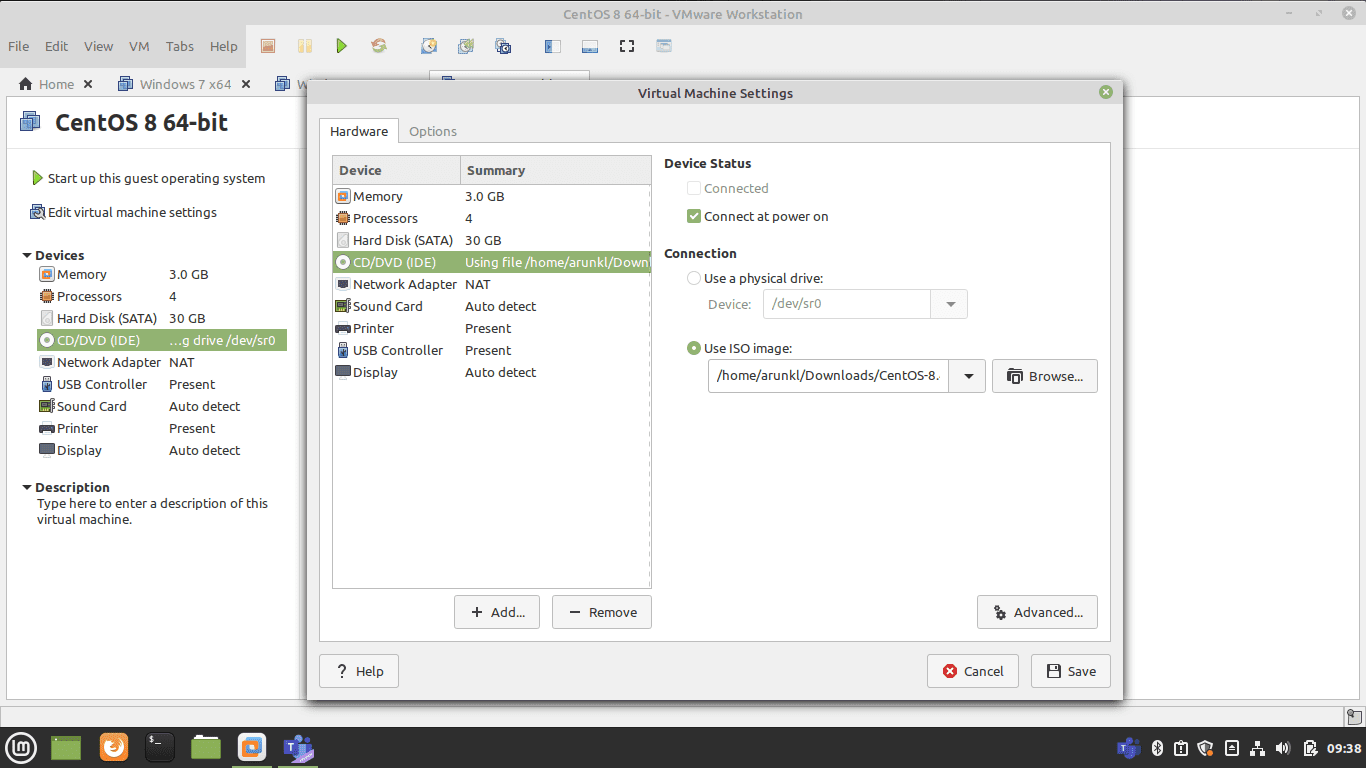Image resolution: width=1366 pixels, height=768 pixels.
Task: Open the View menu
Action: (99, 46)
